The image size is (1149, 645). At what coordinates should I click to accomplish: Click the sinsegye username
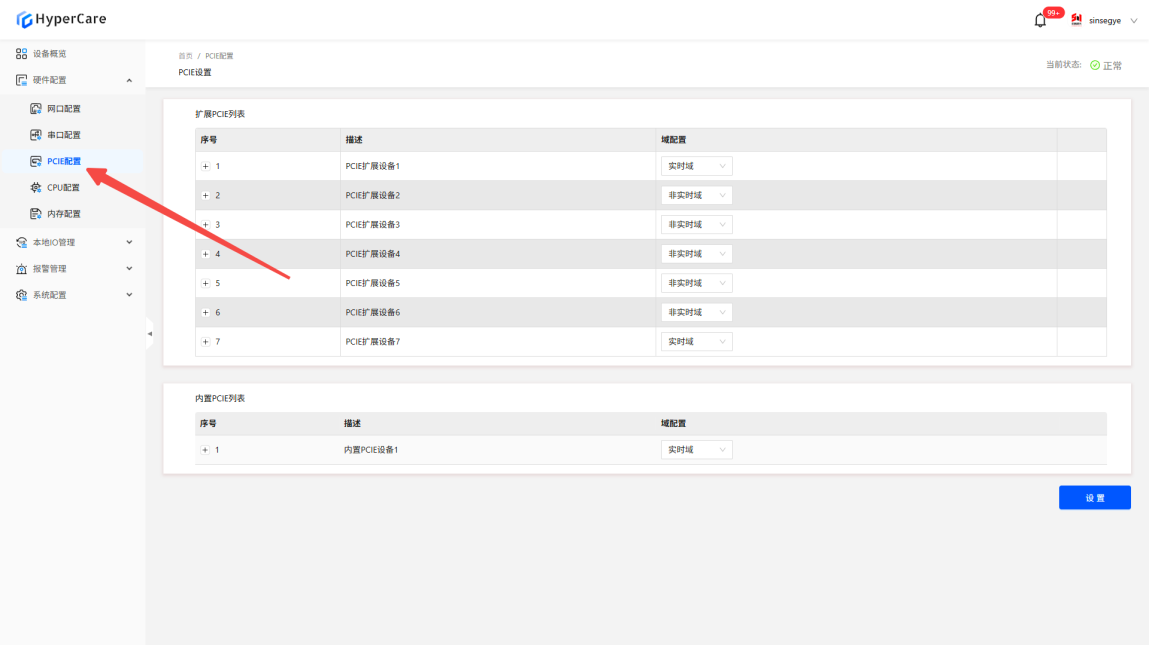click(1104, 21)
